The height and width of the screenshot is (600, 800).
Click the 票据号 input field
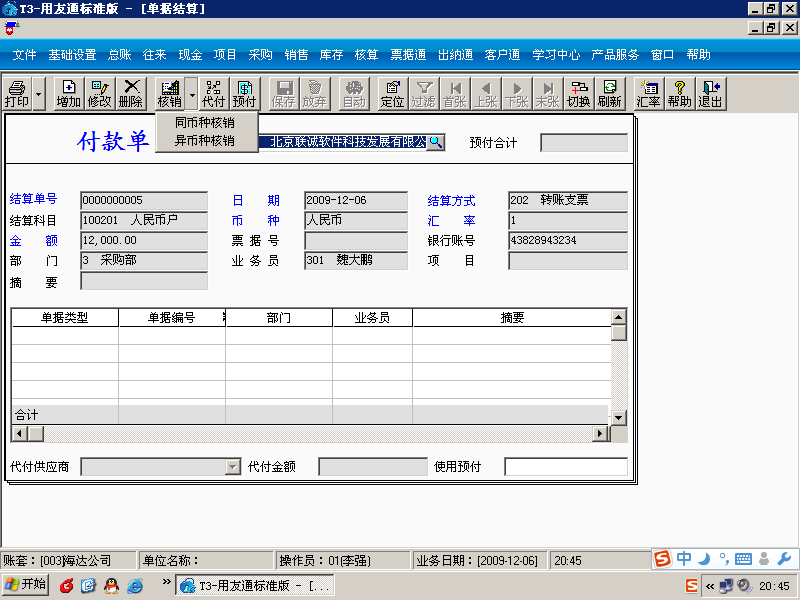pos(356,241)
